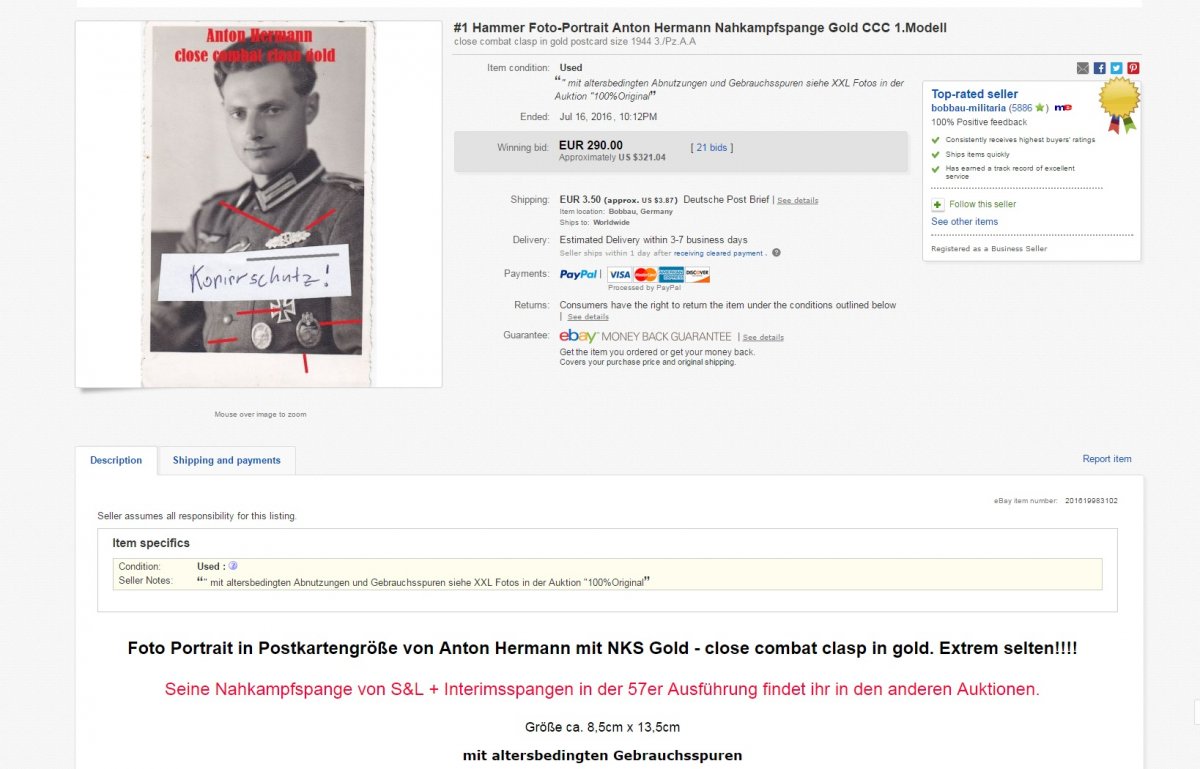Click the Anton Hermann portrait photo
The width and height of the screenshot is (1200, 769).
click(x=258, y=204)
